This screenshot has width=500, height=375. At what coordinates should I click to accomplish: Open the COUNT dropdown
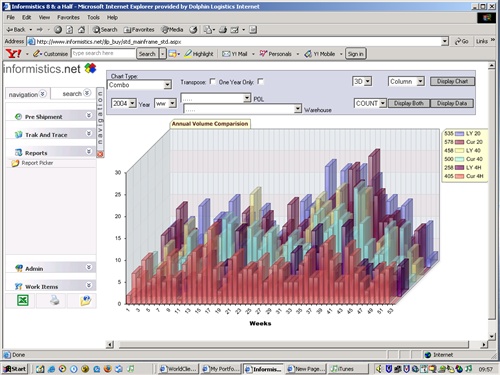pos(370,103)
